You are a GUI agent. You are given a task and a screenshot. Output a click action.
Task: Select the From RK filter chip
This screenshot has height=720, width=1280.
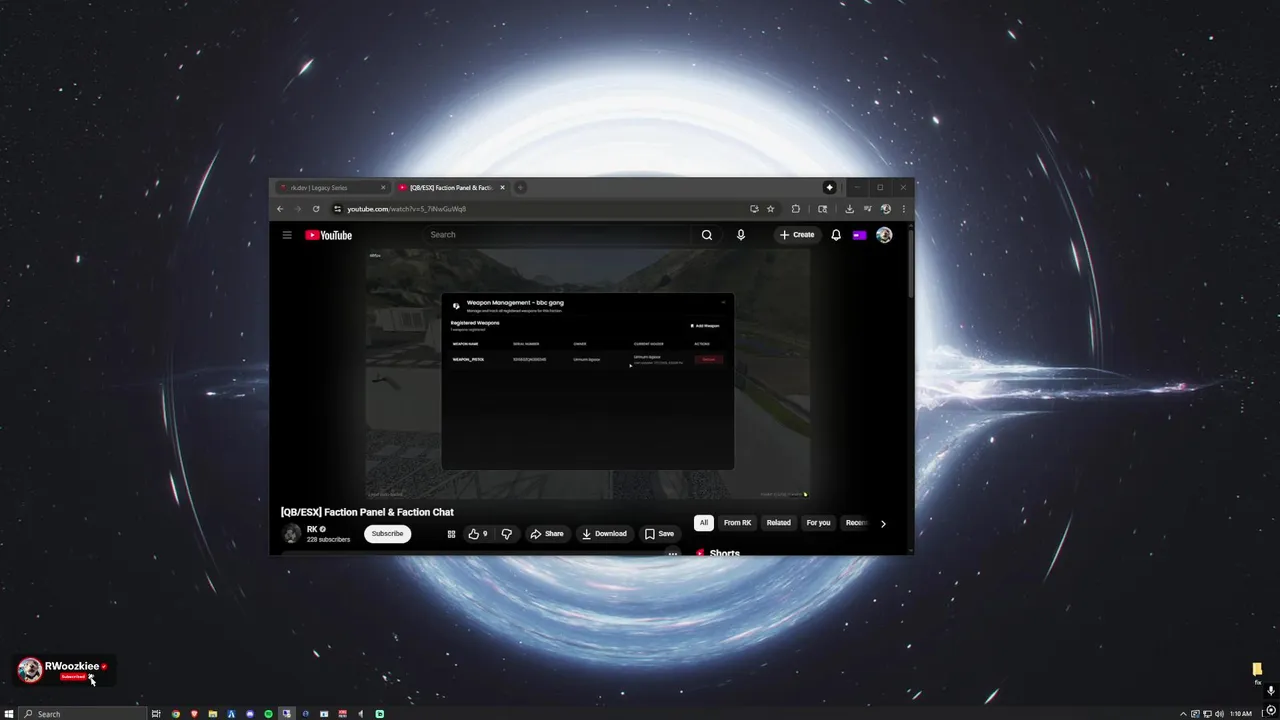[738, 523]
